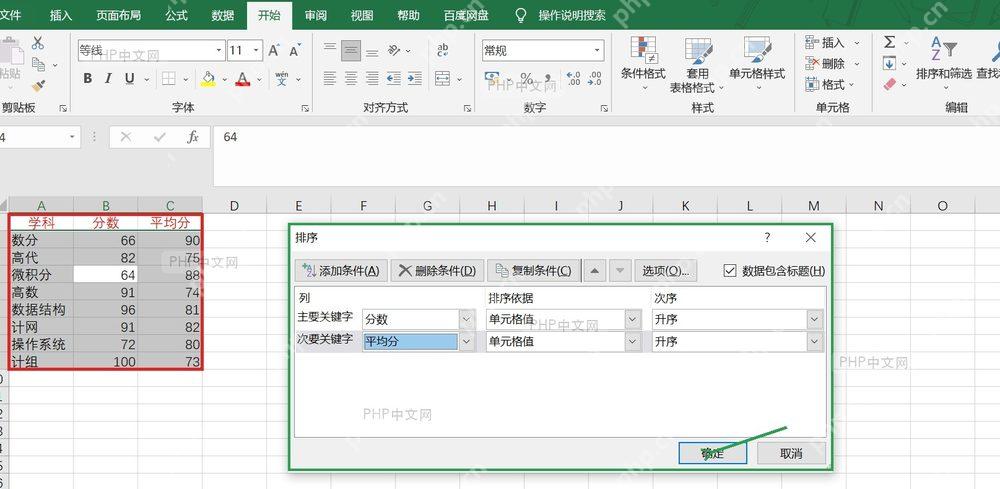Open the 排序和筛选 sort and filter menu
Image resolution: width=1000 pixels, height=489 pixels.
tap(944, 64)
